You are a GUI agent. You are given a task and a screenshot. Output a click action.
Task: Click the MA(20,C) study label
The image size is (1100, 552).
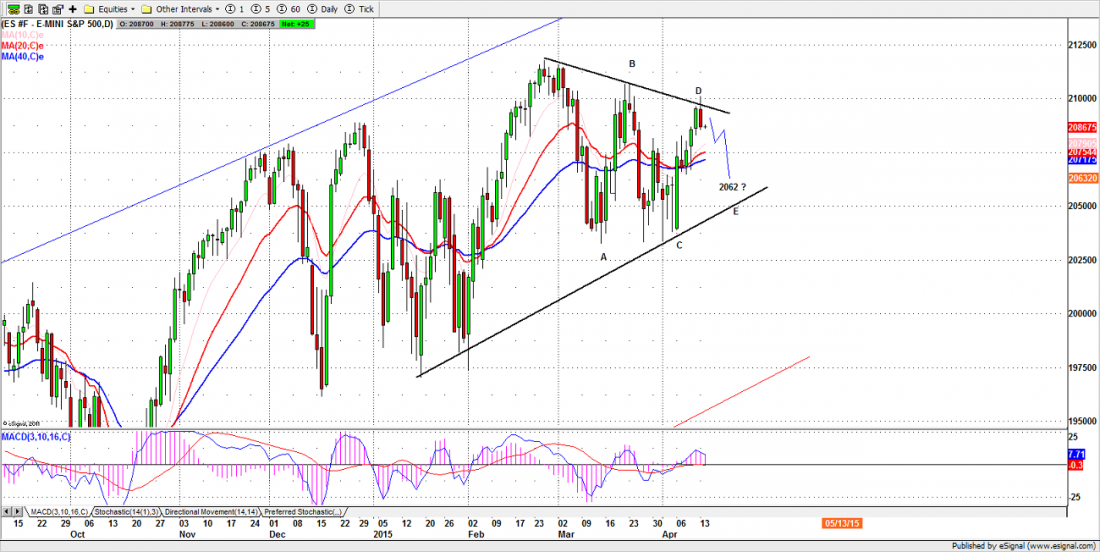click(x=27, y=45)
